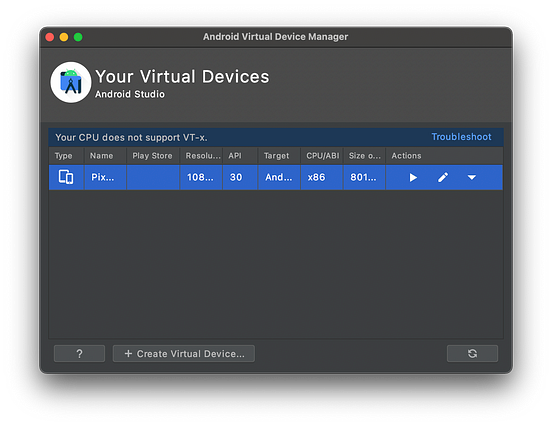The height and width of the screenshot is (426, 552).
Task: Refresh the device list
Action: [472, 353]
